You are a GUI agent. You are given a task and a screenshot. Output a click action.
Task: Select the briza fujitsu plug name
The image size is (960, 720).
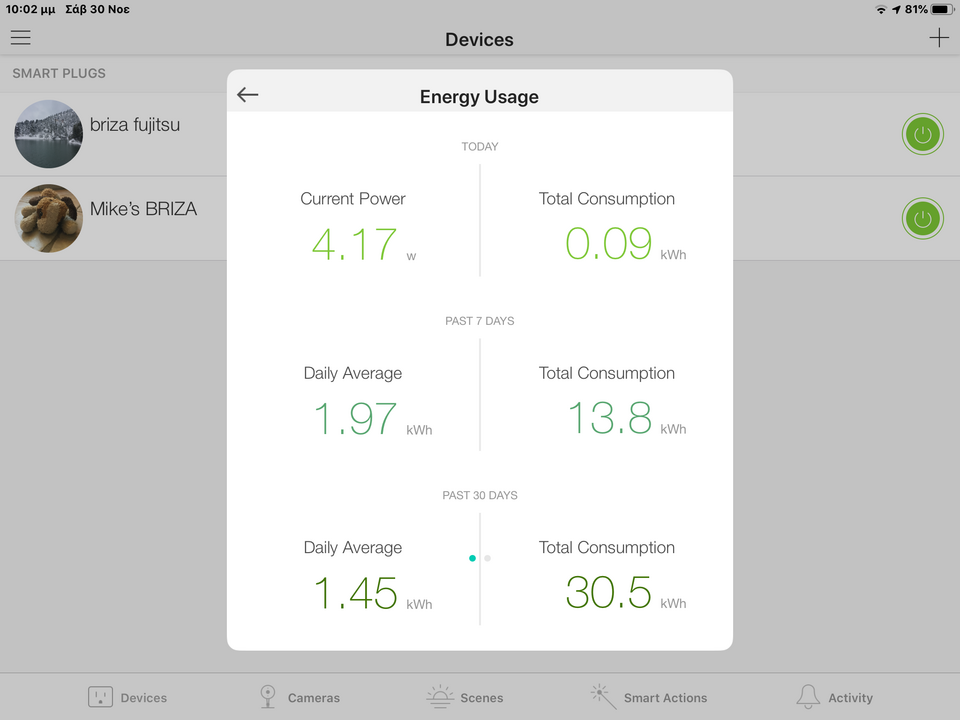pos(135,125)
